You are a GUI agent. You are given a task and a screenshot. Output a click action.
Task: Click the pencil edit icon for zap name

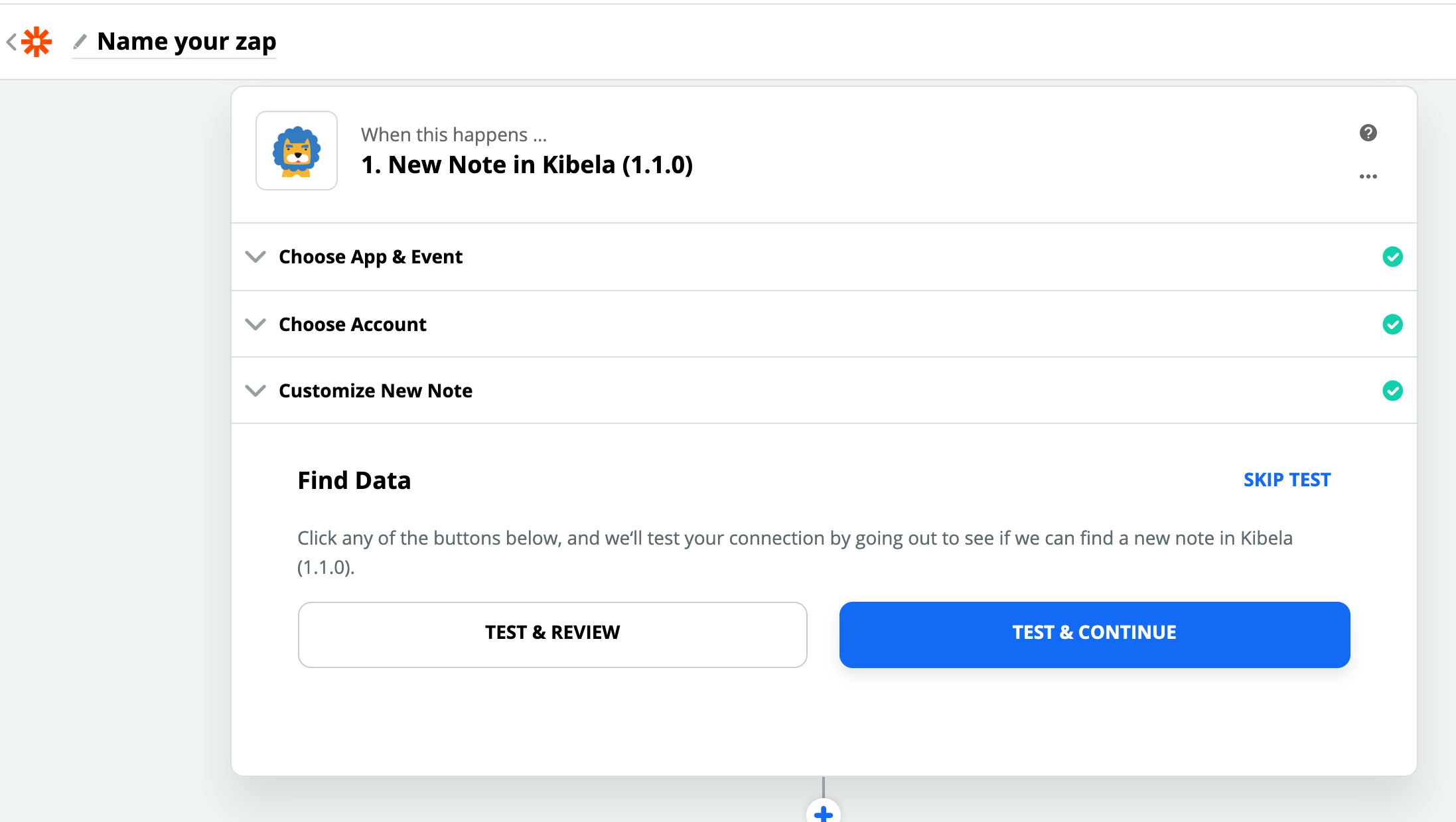point(80,42)
